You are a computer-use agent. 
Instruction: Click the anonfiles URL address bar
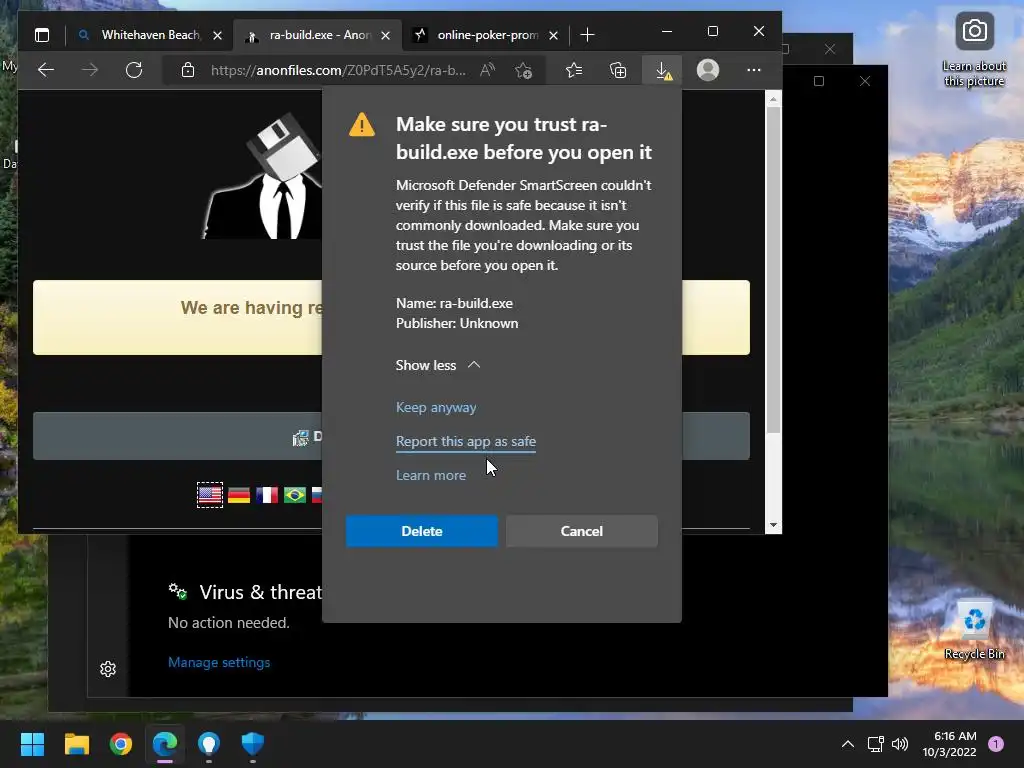(x=338, y=70)
